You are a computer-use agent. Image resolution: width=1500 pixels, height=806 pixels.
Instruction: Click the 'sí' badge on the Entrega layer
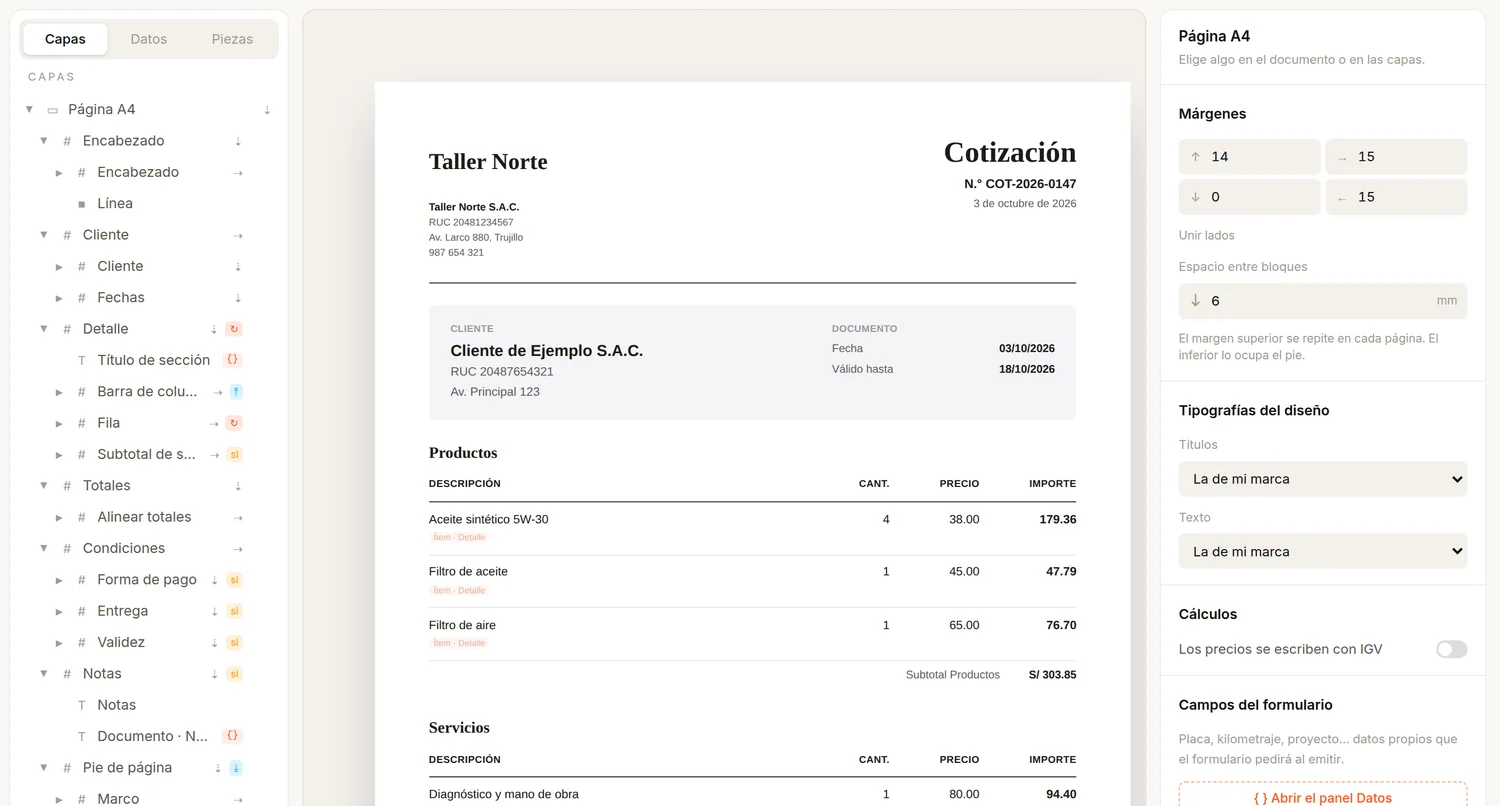pyautogui.click(x=235, y=611)
